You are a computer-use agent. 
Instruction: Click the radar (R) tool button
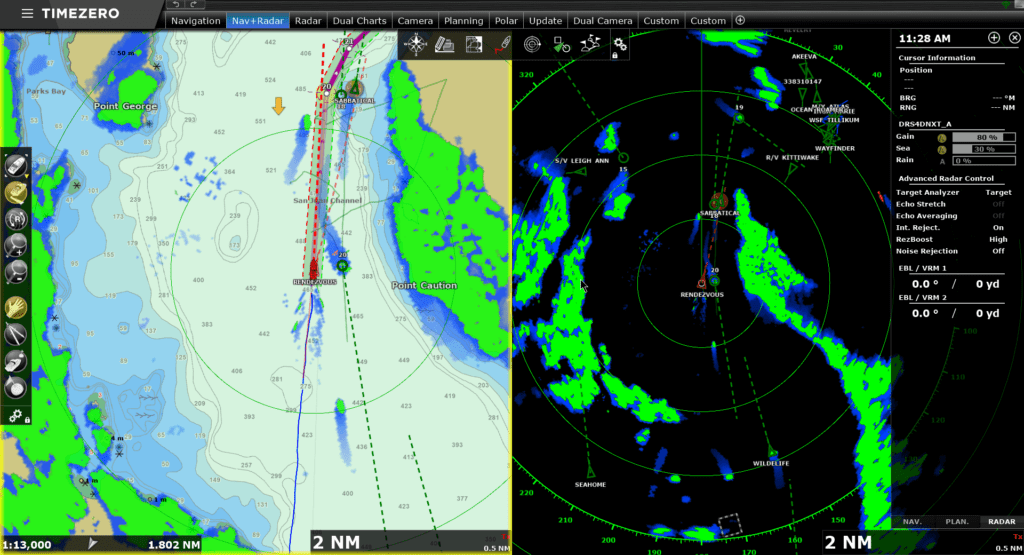coord(16,219)
